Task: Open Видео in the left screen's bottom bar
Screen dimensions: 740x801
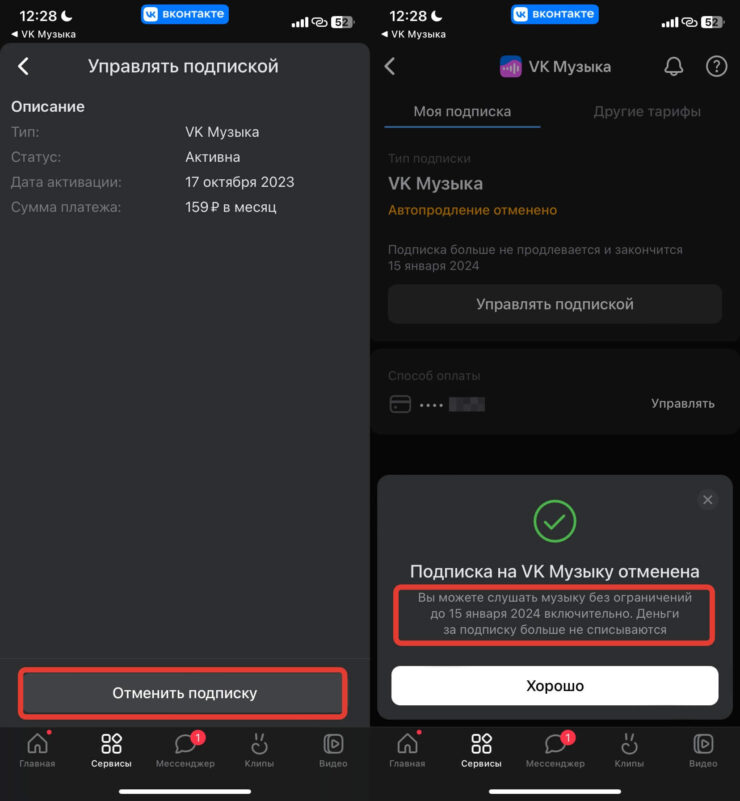Action: click(333, 749)
